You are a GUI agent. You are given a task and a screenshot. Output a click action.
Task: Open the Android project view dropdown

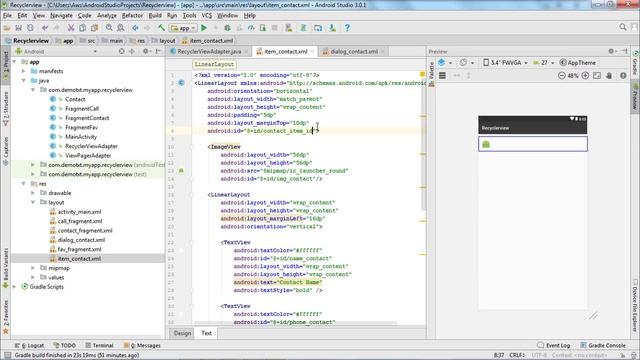click(x=56, y=51)
